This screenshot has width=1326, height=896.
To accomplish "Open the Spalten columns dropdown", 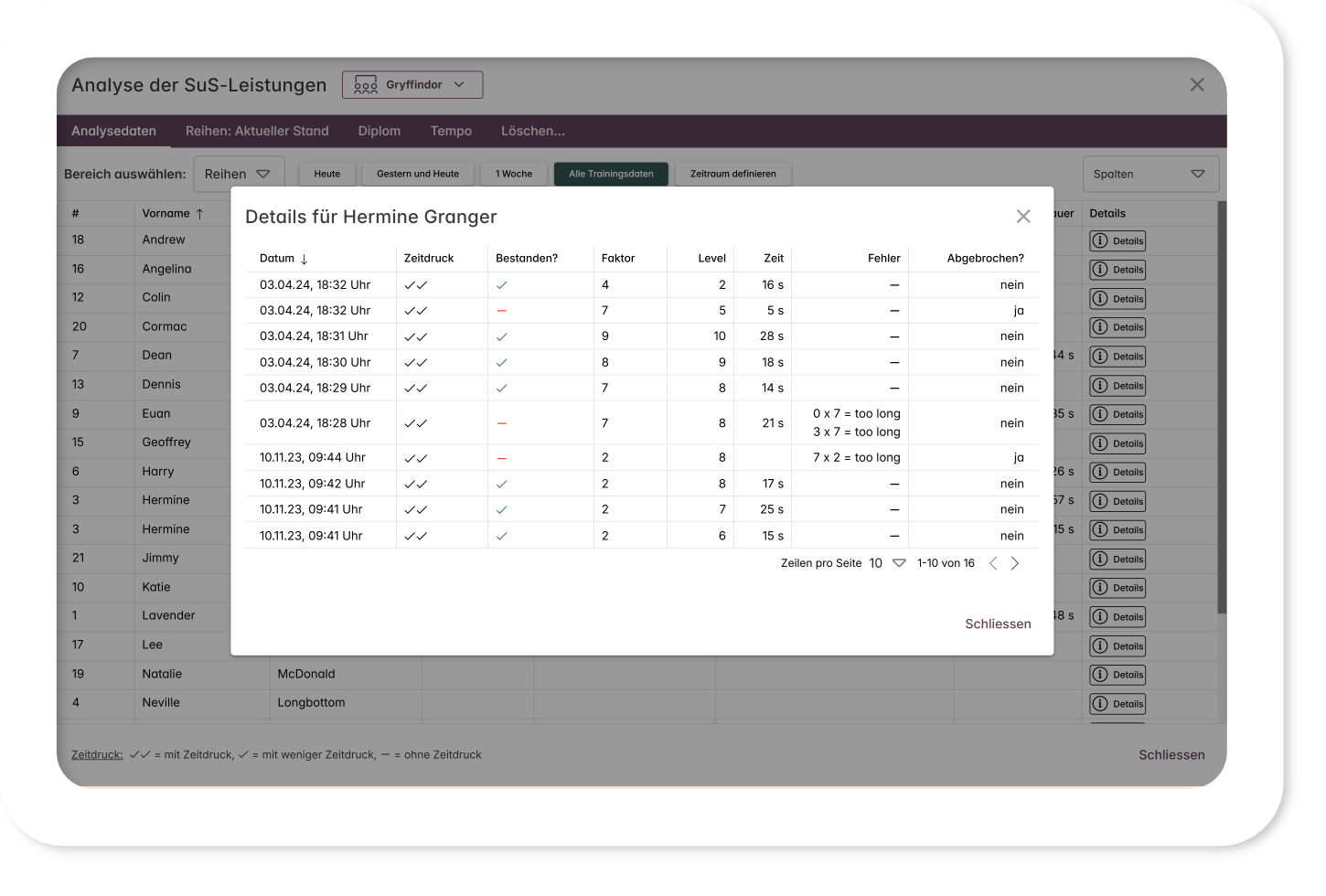I will tap(1150, 174).
